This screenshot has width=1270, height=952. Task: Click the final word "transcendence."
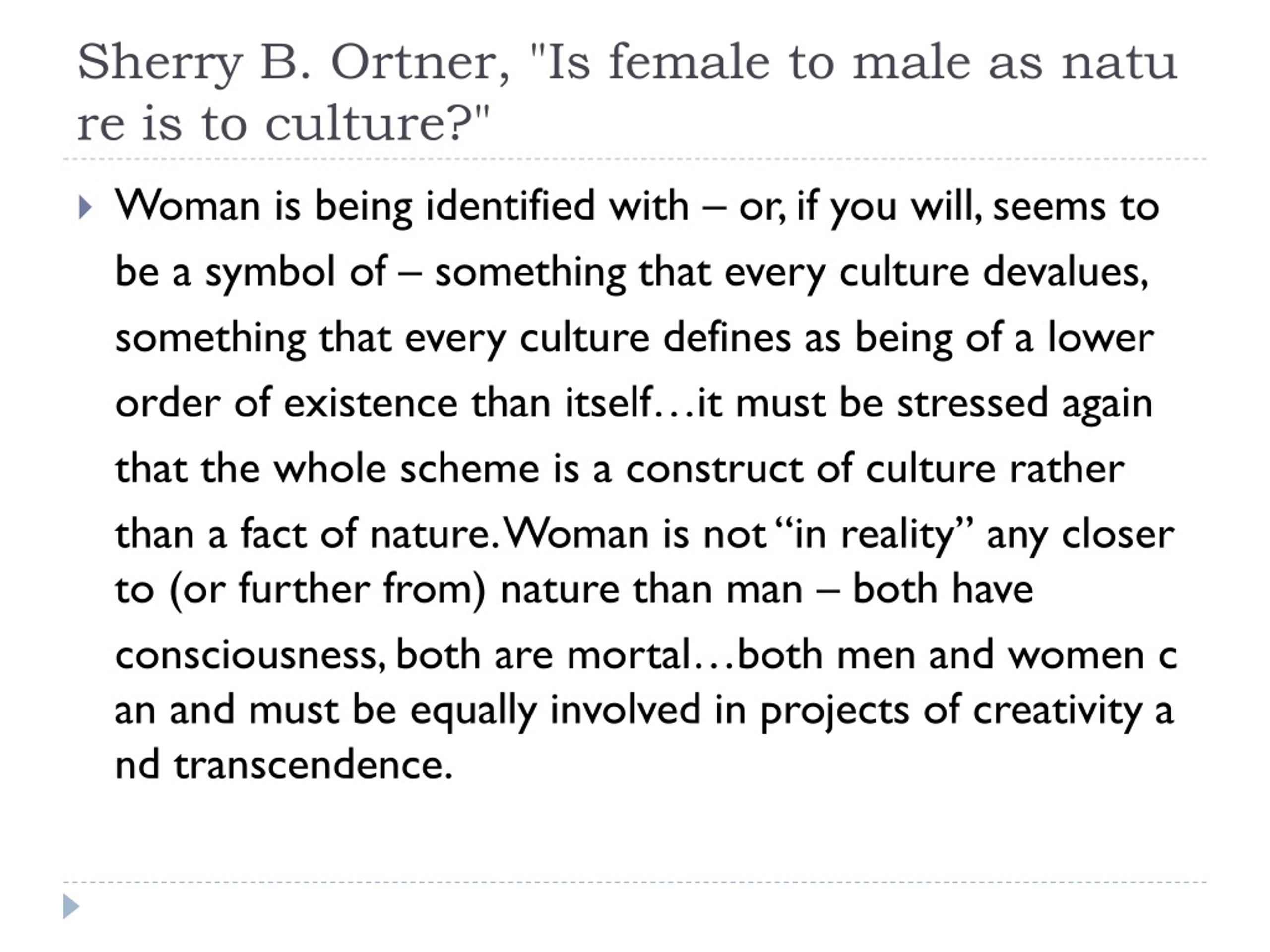313,765
